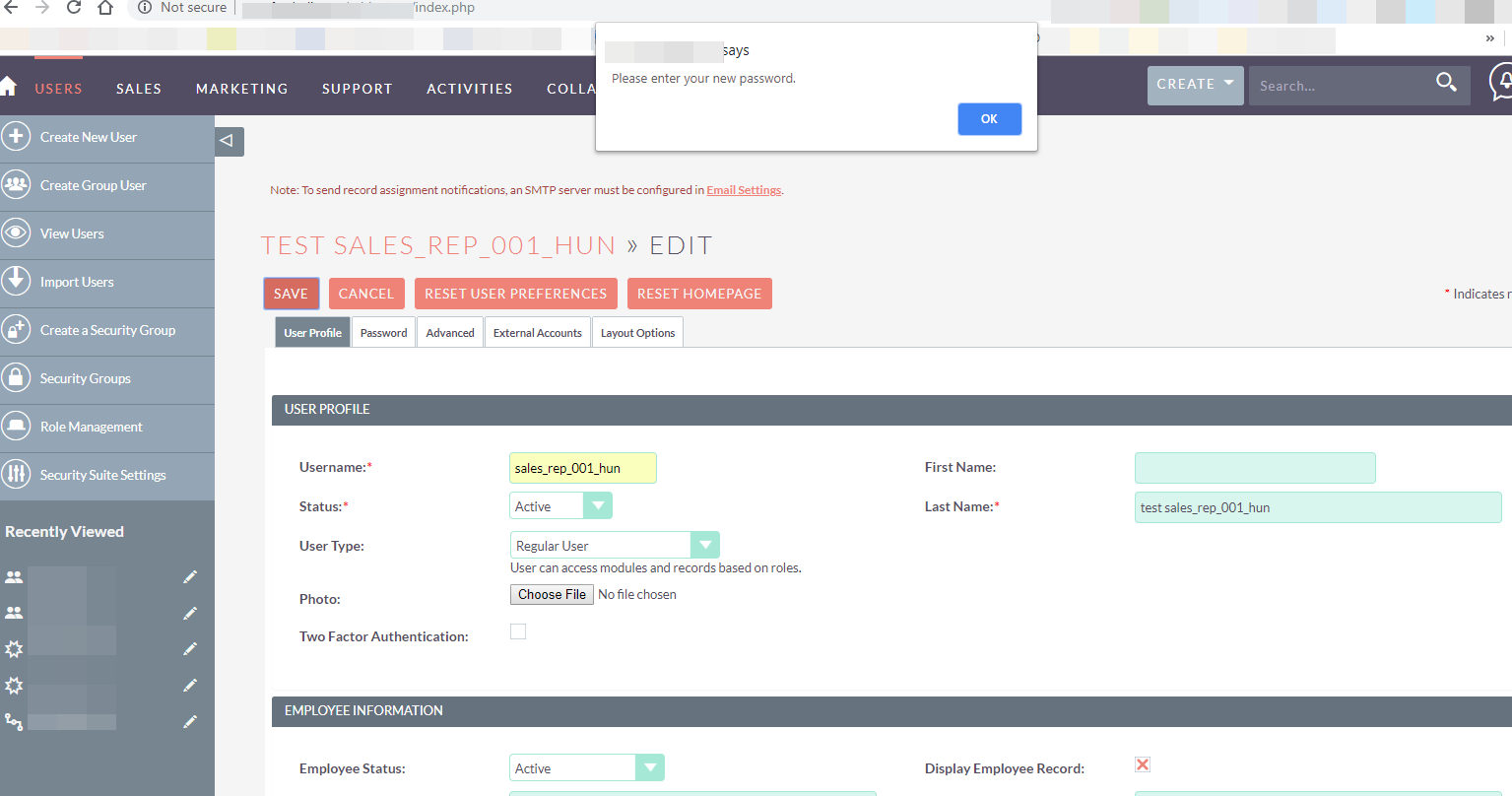
Task: Click the Last Name field
Action: click(x=1318, y=507)
